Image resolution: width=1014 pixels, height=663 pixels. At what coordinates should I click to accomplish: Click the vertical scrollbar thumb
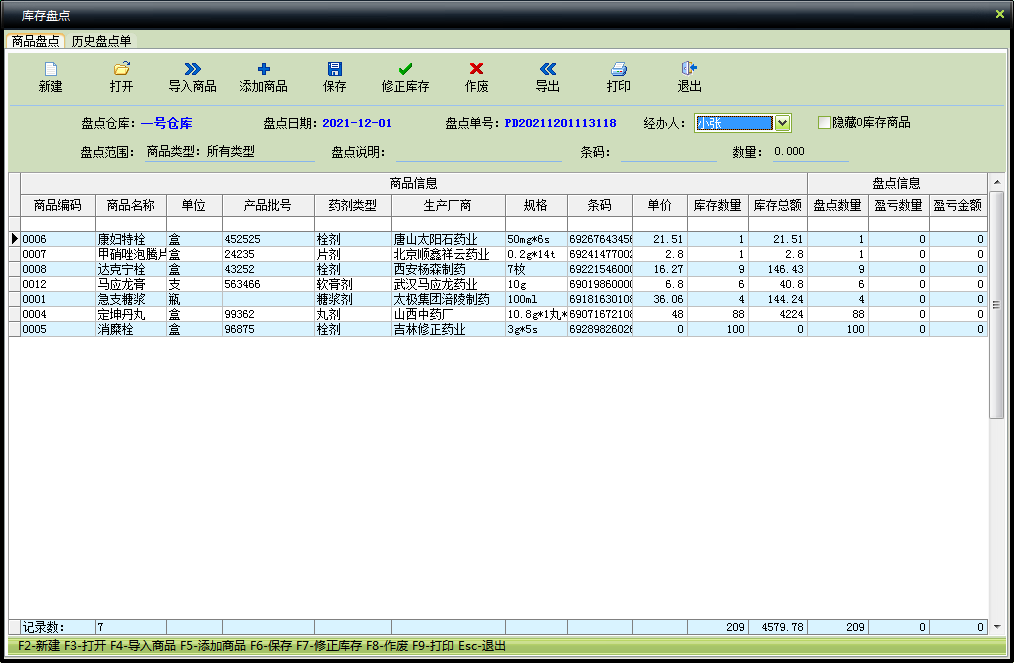997,305
